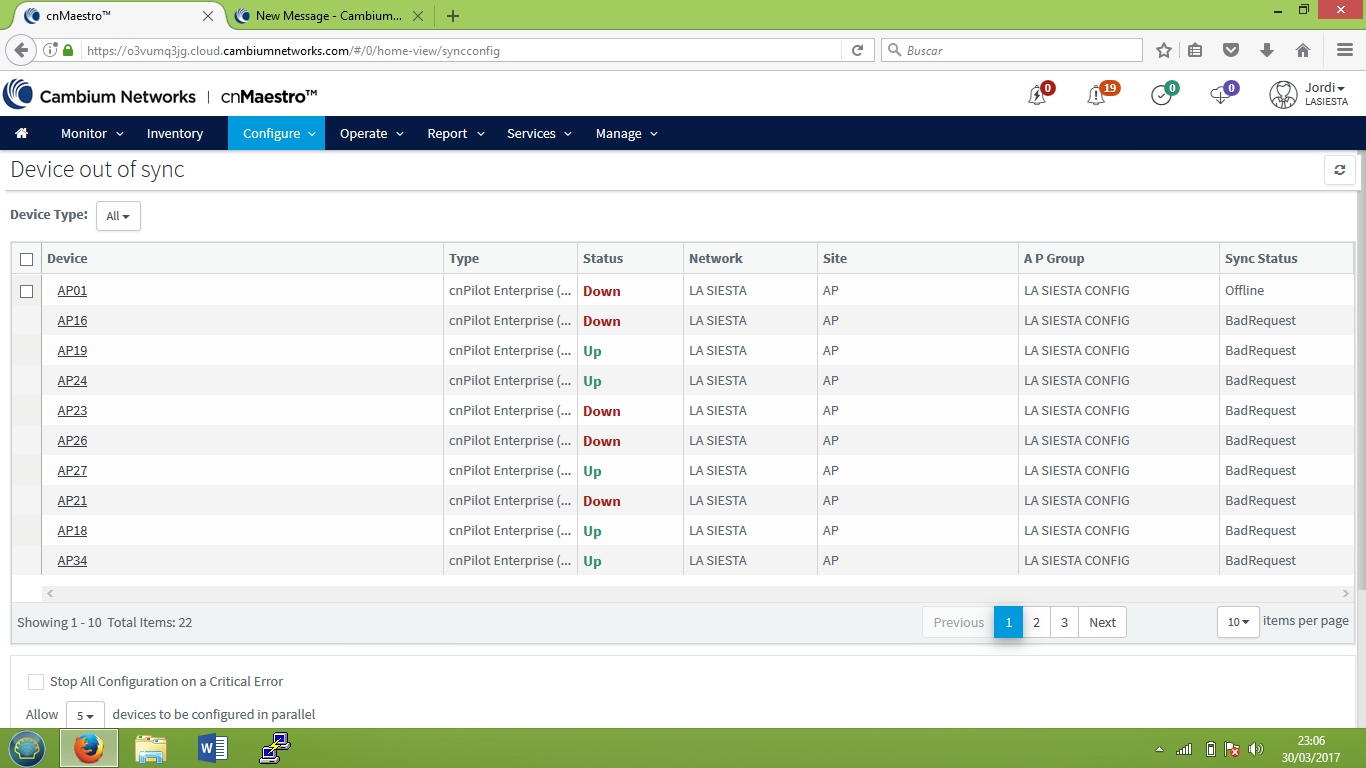Open the PuTTY icon in taskbar
The image size is (1366, 768).
(x=274, y=748)
